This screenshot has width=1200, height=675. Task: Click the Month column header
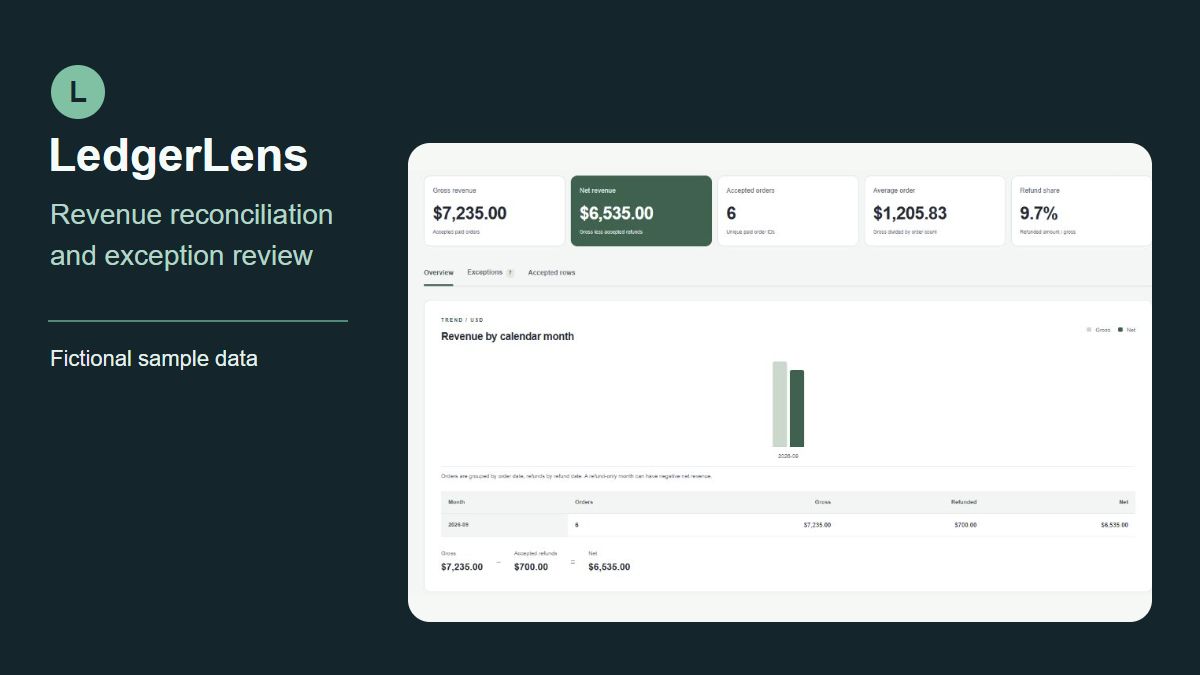point(456,502)
